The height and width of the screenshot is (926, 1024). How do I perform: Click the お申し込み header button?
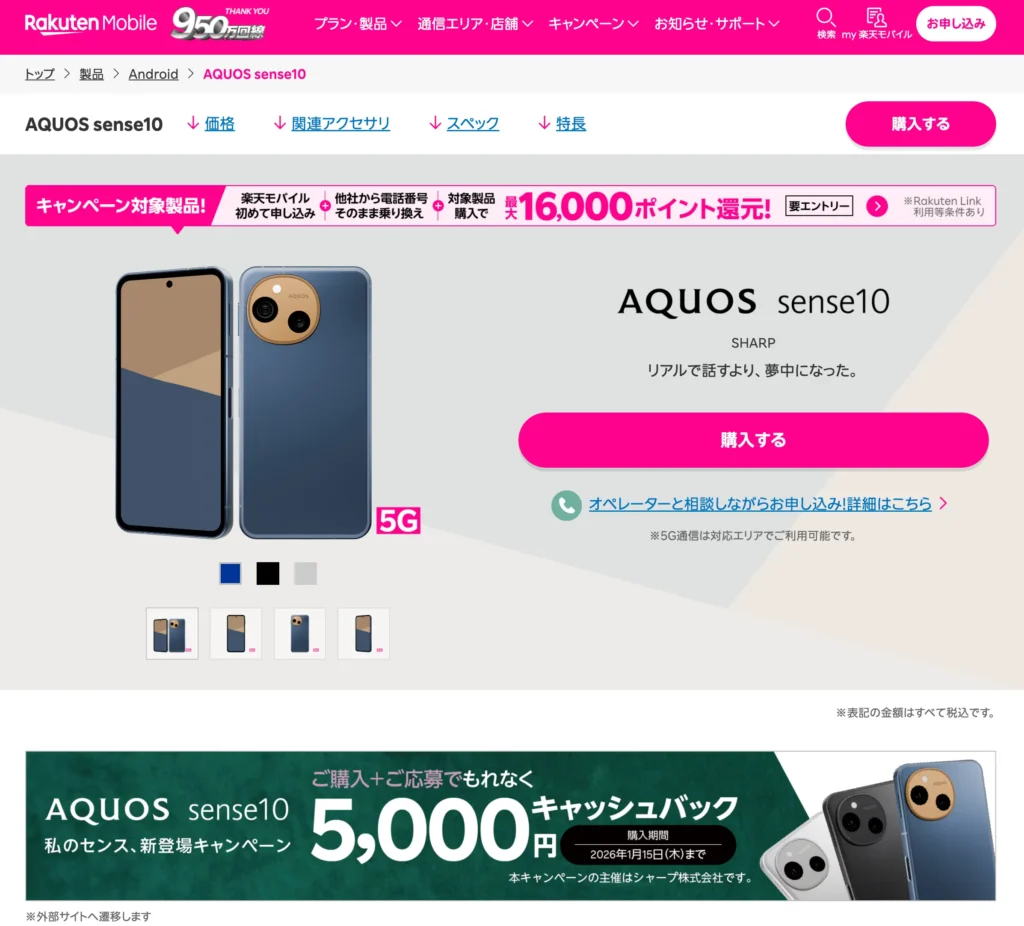[955, 24]
